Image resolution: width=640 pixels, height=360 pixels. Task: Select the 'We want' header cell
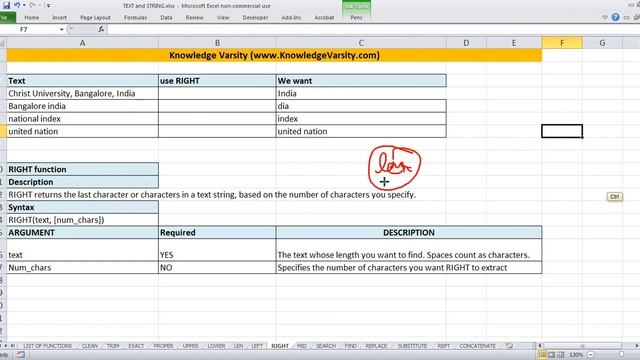pyautogui.click(x=361, y=81)
